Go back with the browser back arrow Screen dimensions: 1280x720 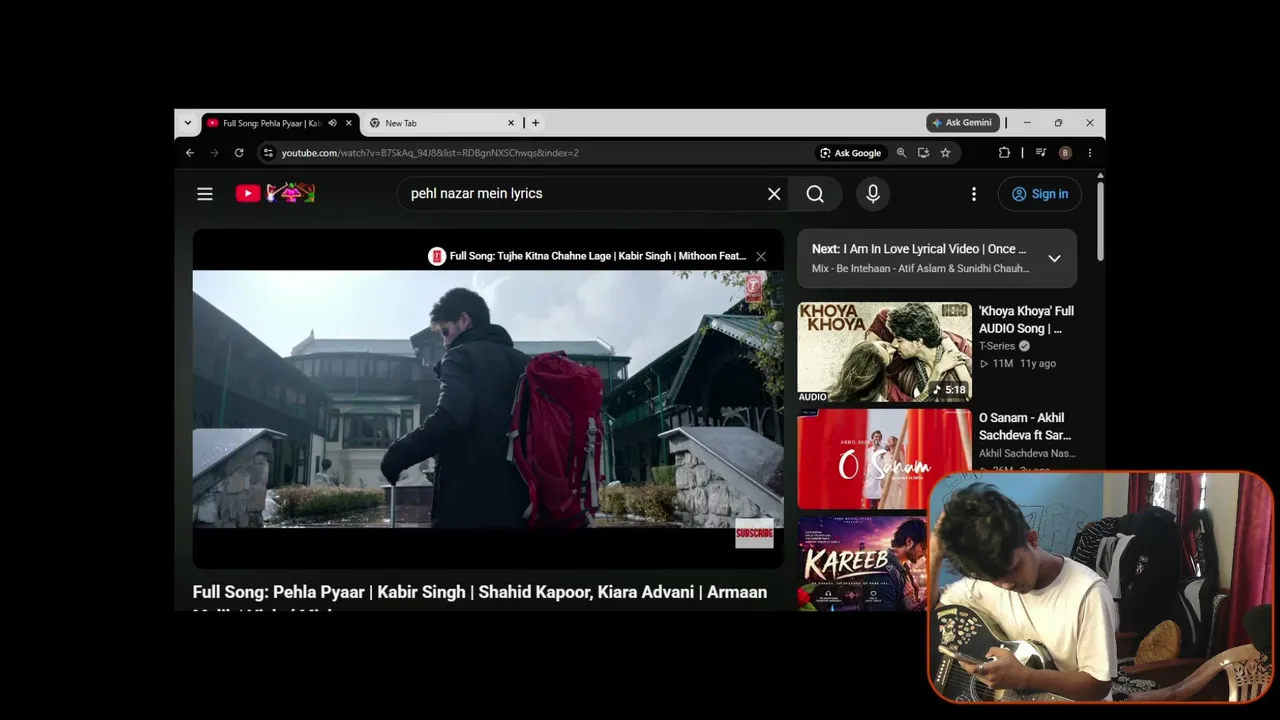[190, 153]
